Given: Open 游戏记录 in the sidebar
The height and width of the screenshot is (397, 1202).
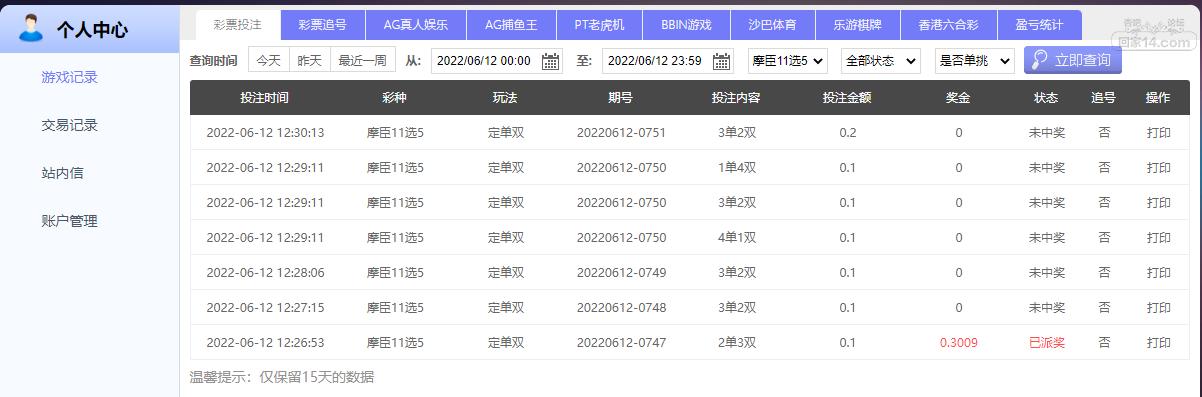Looking at the screenshot, I should (x=70, y=77).
